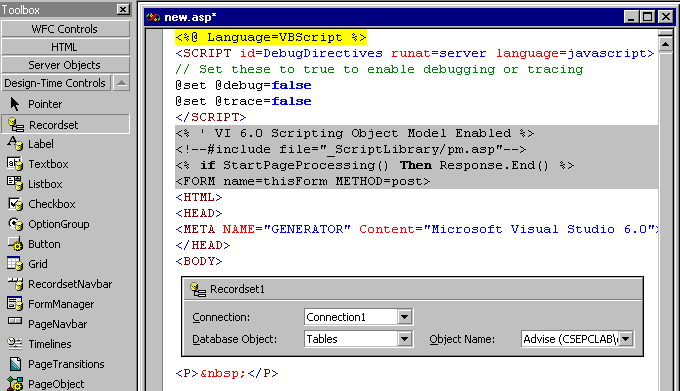Choose the Label control icon
Image resolution: width=680 pixels, height=391 pixels.
pos(15,143)
